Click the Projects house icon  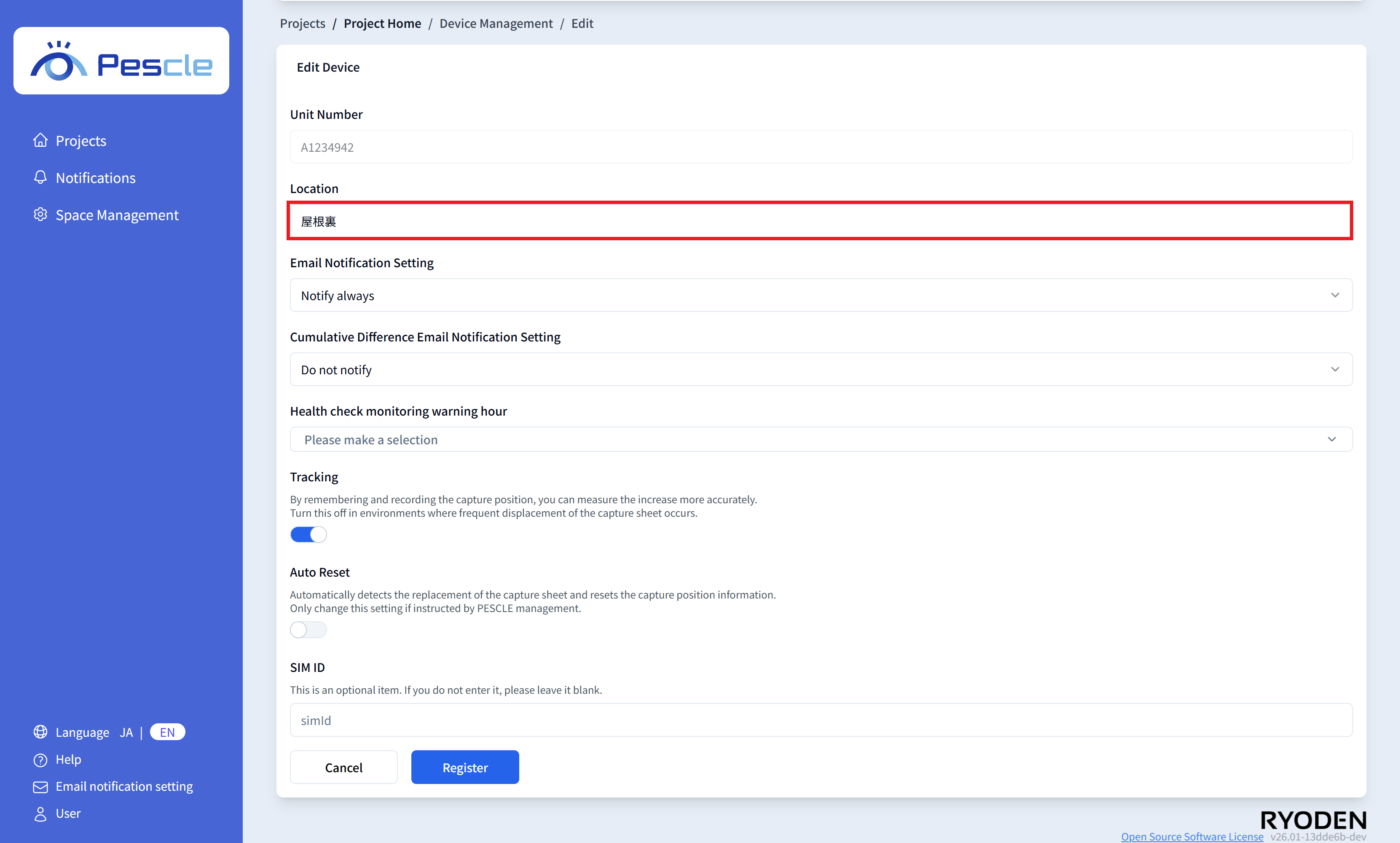(x=40, y=140)
